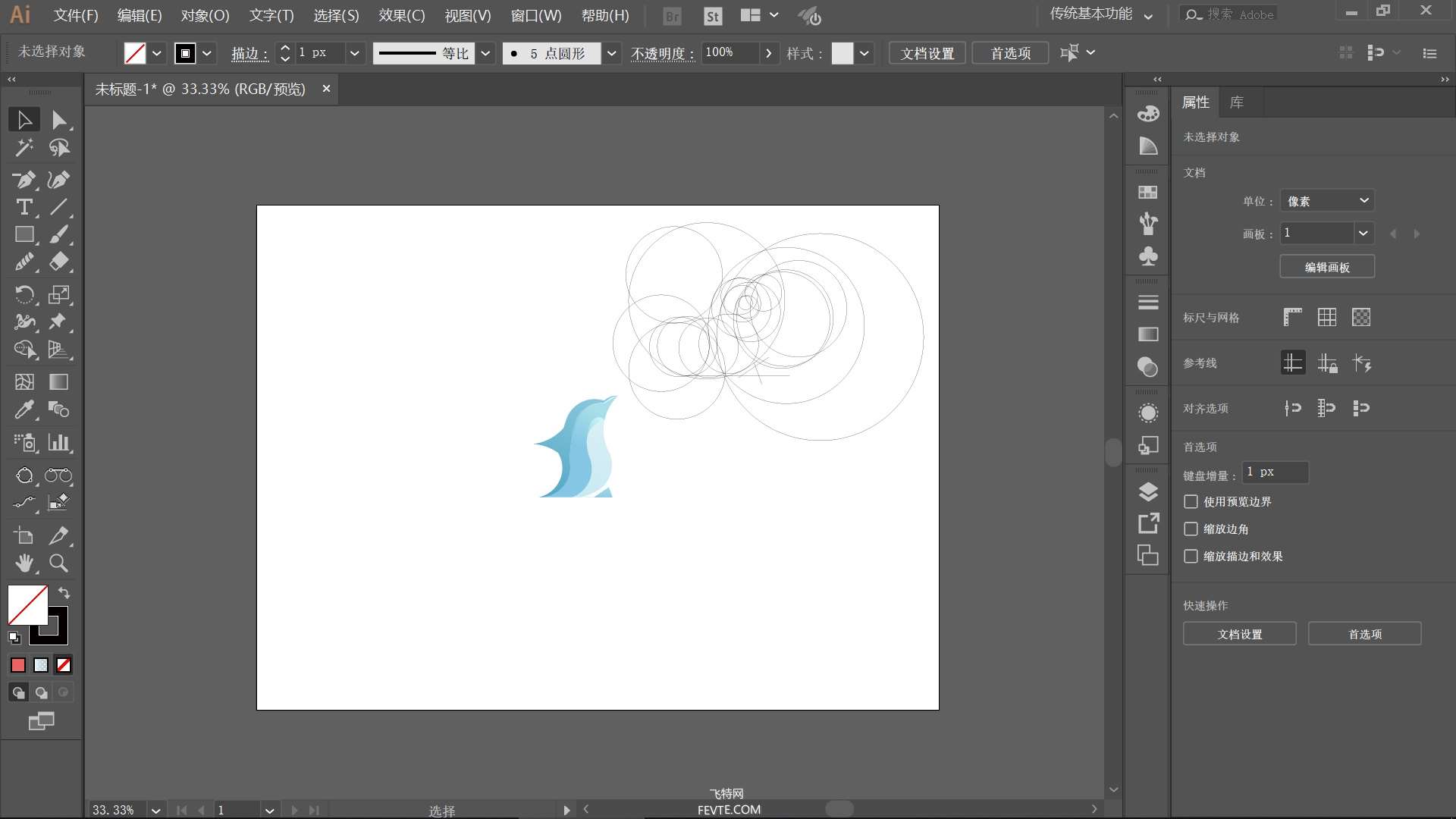Select the Paintbrush tool
Image resolution: width=1456 pixels, height=819 pixels.
58,234
